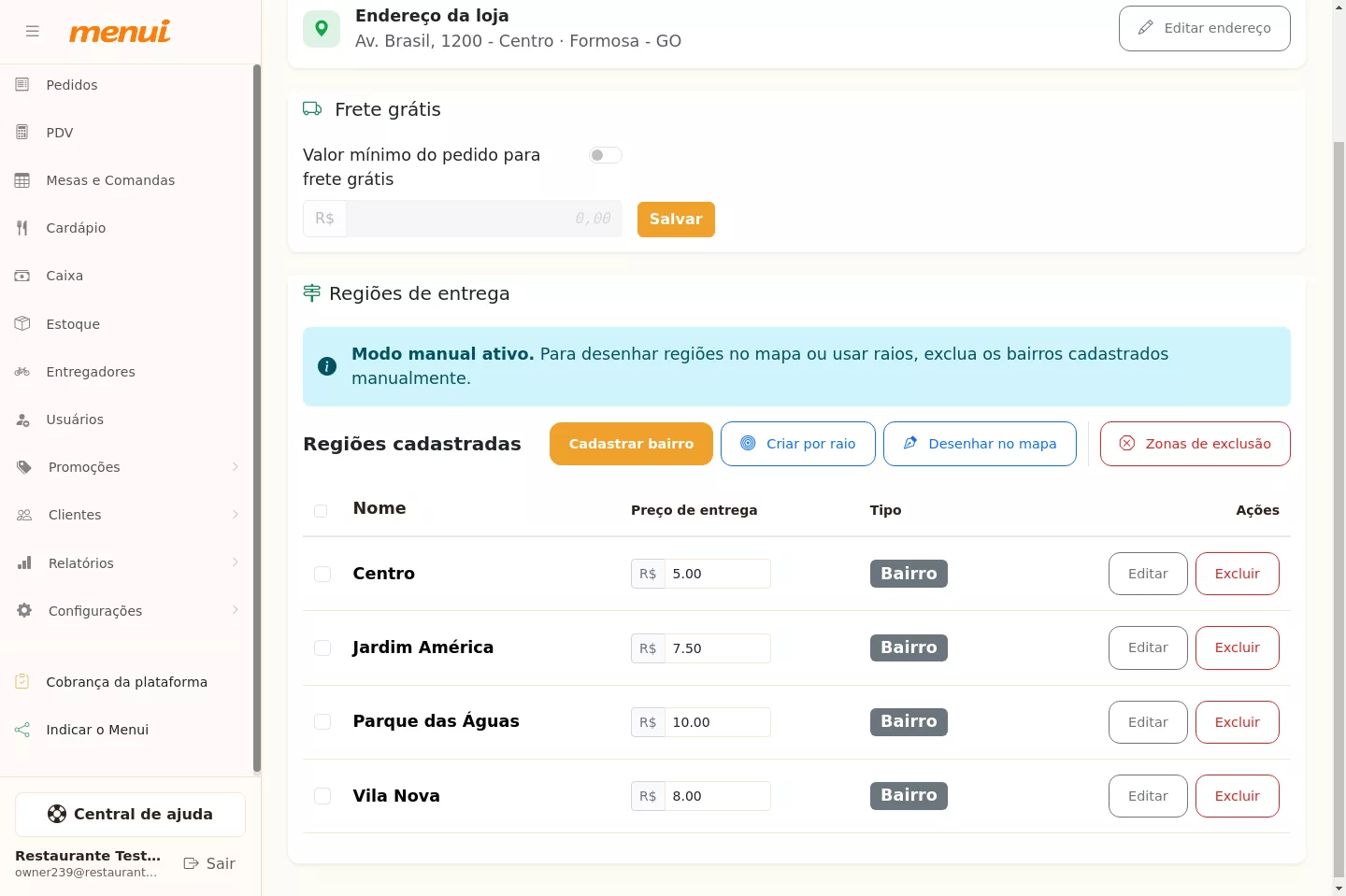Expand the Configurações submenu chevron
Screen dimensions: 1346x896
pyautogui.click(x=235, y=610)
